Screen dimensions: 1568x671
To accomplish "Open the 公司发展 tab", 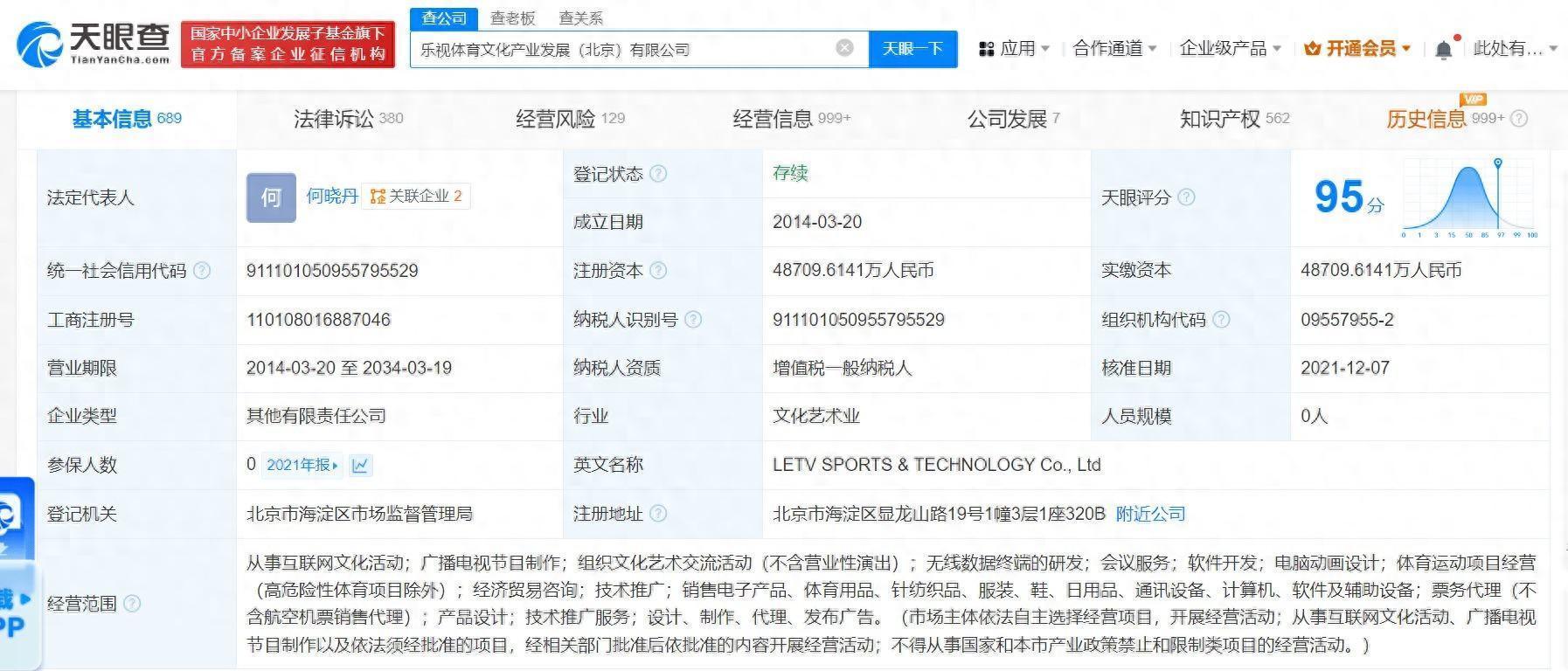I will coord(1013,119).
